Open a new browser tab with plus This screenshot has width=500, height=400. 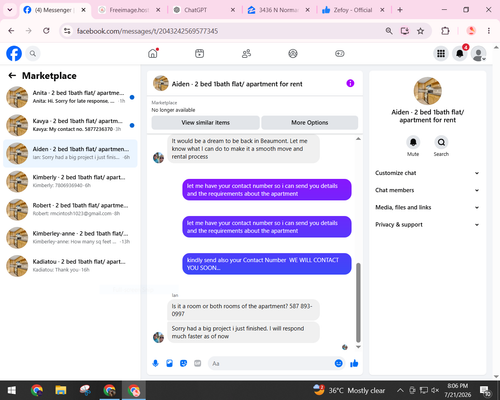[400, 10]
